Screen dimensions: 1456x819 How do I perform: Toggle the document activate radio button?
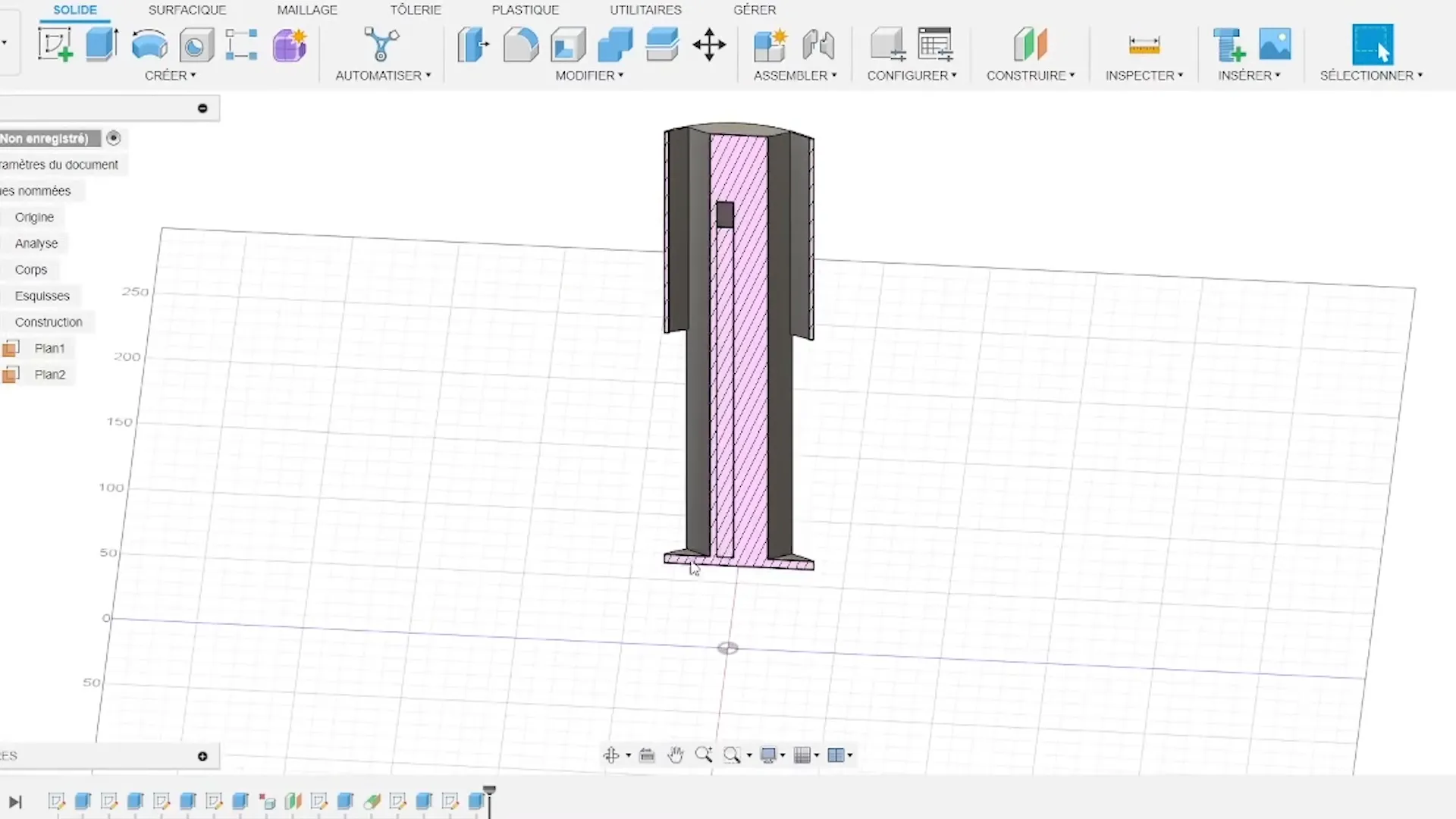point(114,138)
